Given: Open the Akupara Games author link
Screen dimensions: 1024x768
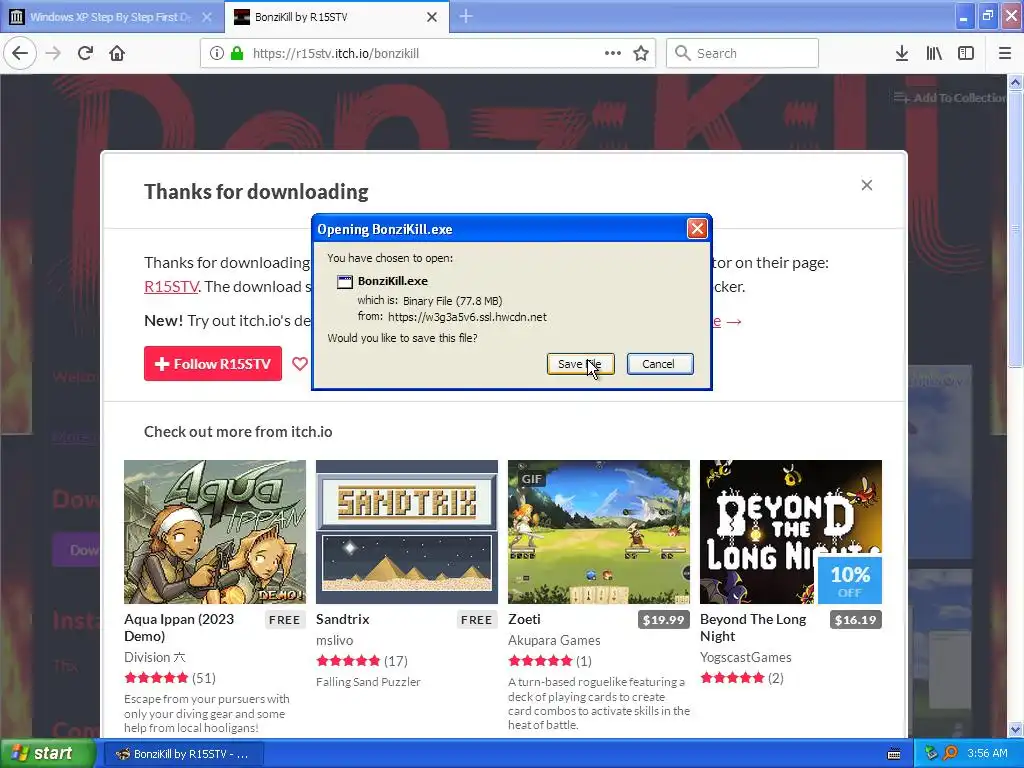Looking at the screenshot, I should 554,641.
